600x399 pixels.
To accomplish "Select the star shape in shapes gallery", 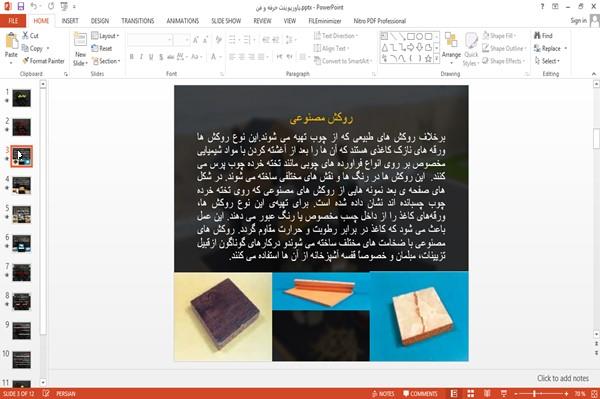I will pyautogui.click(x=428, y=59).
